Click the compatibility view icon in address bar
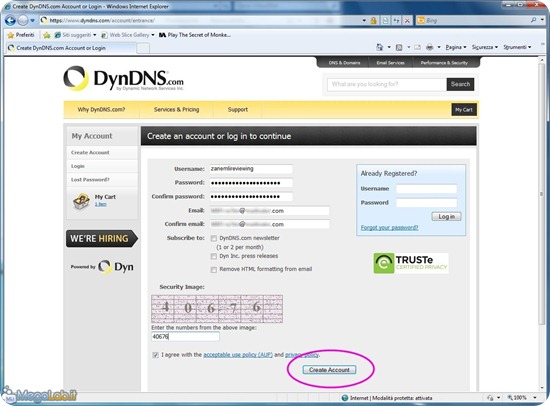The height and width of the screenshot is (406, 550). [x=385, y=21]
